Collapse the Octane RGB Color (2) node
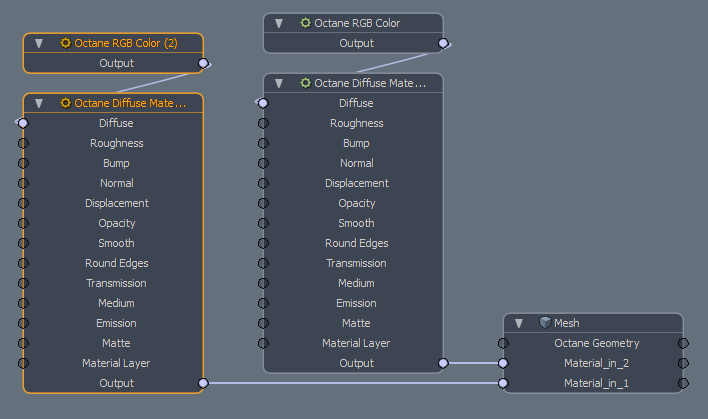This screenshot has height=419, width=708. coord(39,43)
